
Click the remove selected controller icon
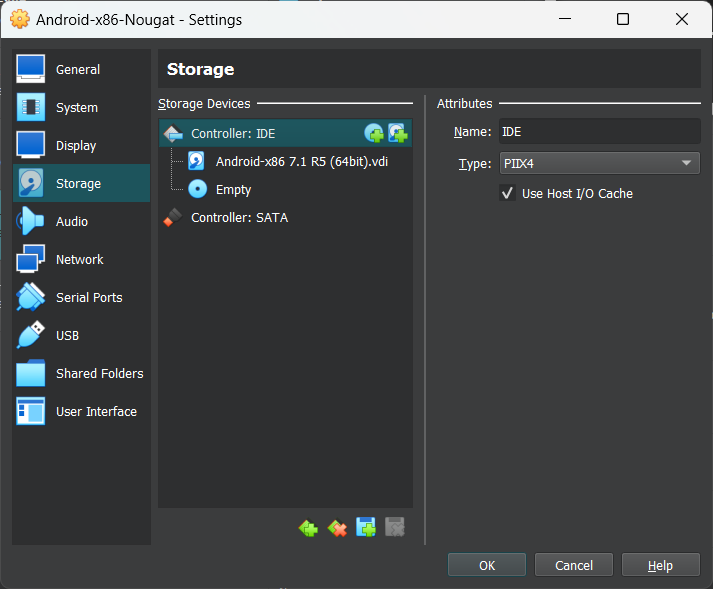[x=337, y=528]
